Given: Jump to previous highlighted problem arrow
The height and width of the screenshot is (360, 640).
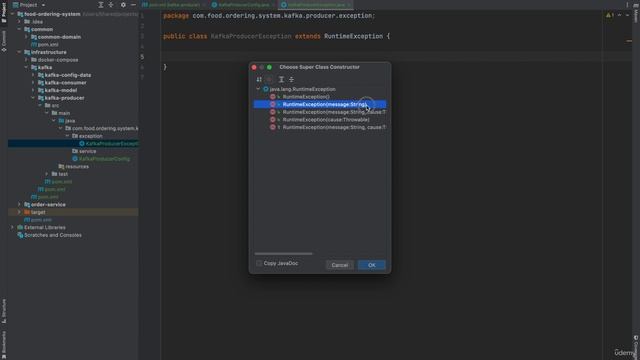Looking at the screenshot, I should [x=620, y=16].
